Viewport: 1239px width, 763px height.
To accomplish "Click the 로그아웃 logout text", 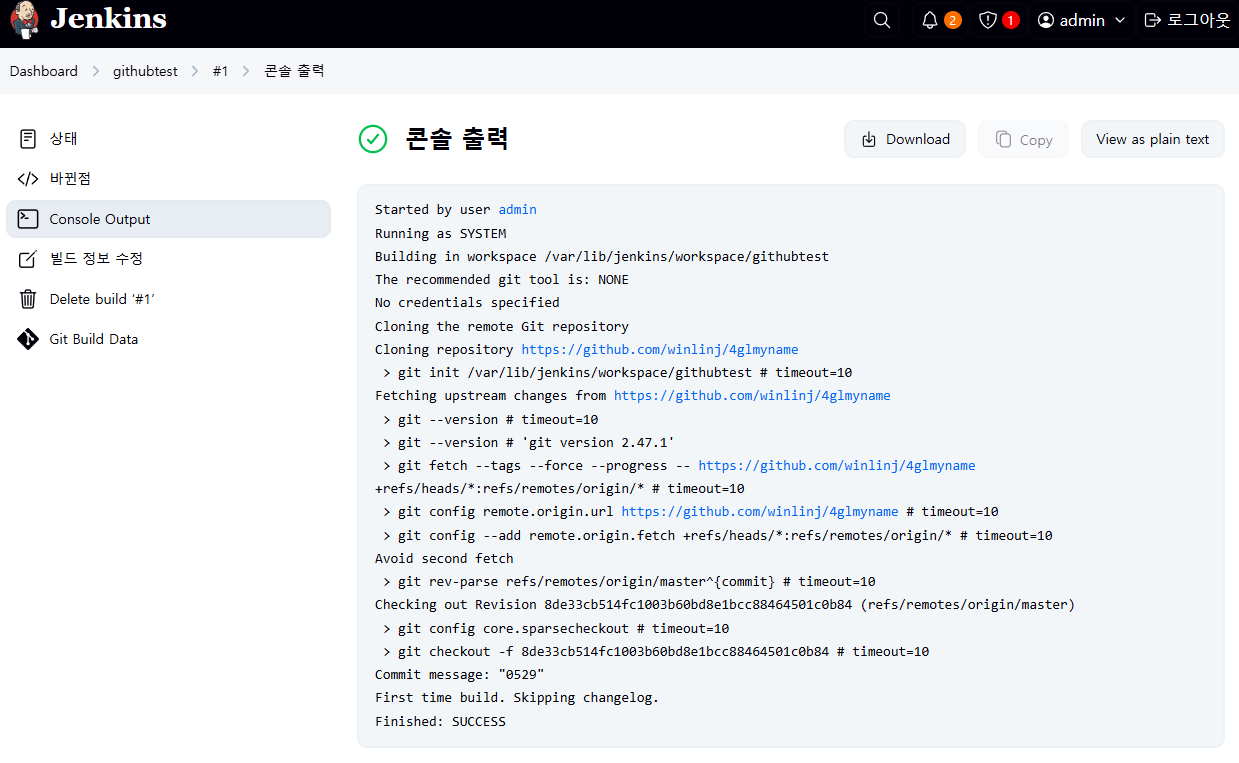I will click(x=1198, y=20).
